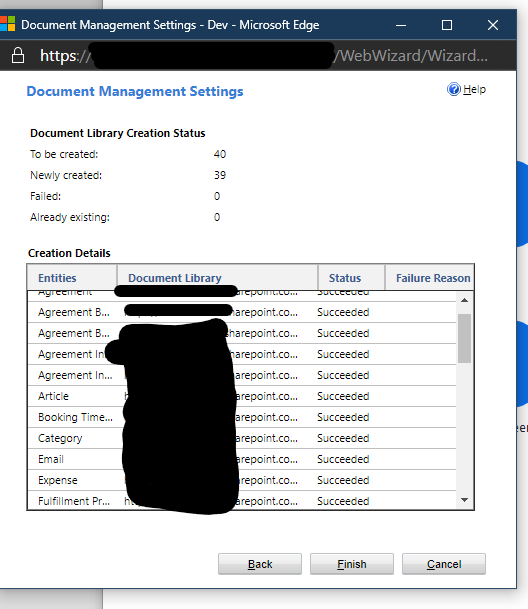Screen dimensions: 528x609
Task: Click Succeeded status in Category row
Action: click(343, 438)
